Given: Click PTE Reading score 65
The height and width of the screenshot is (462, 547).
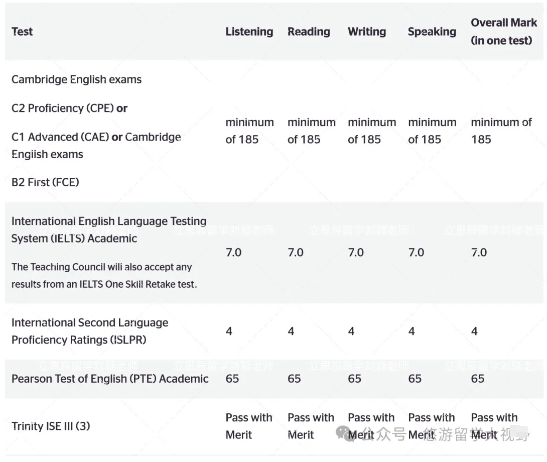Looking at the screenshot, I should point(294,379).
